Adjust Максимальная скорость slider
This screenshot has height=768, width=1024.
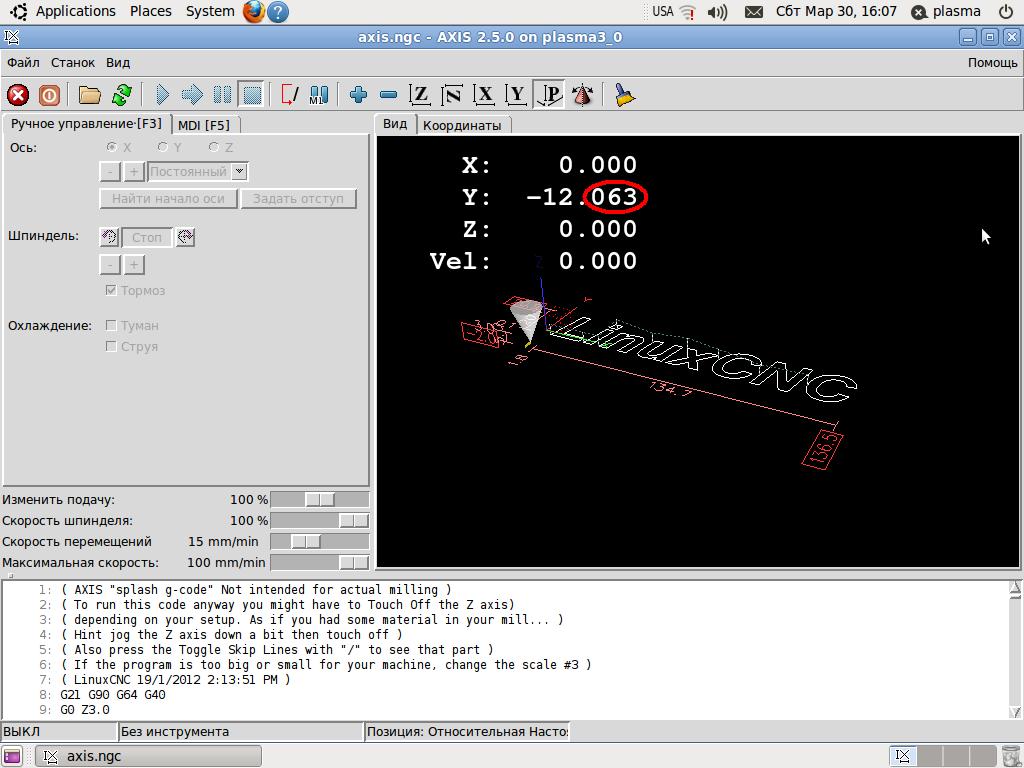pos(319,562)
